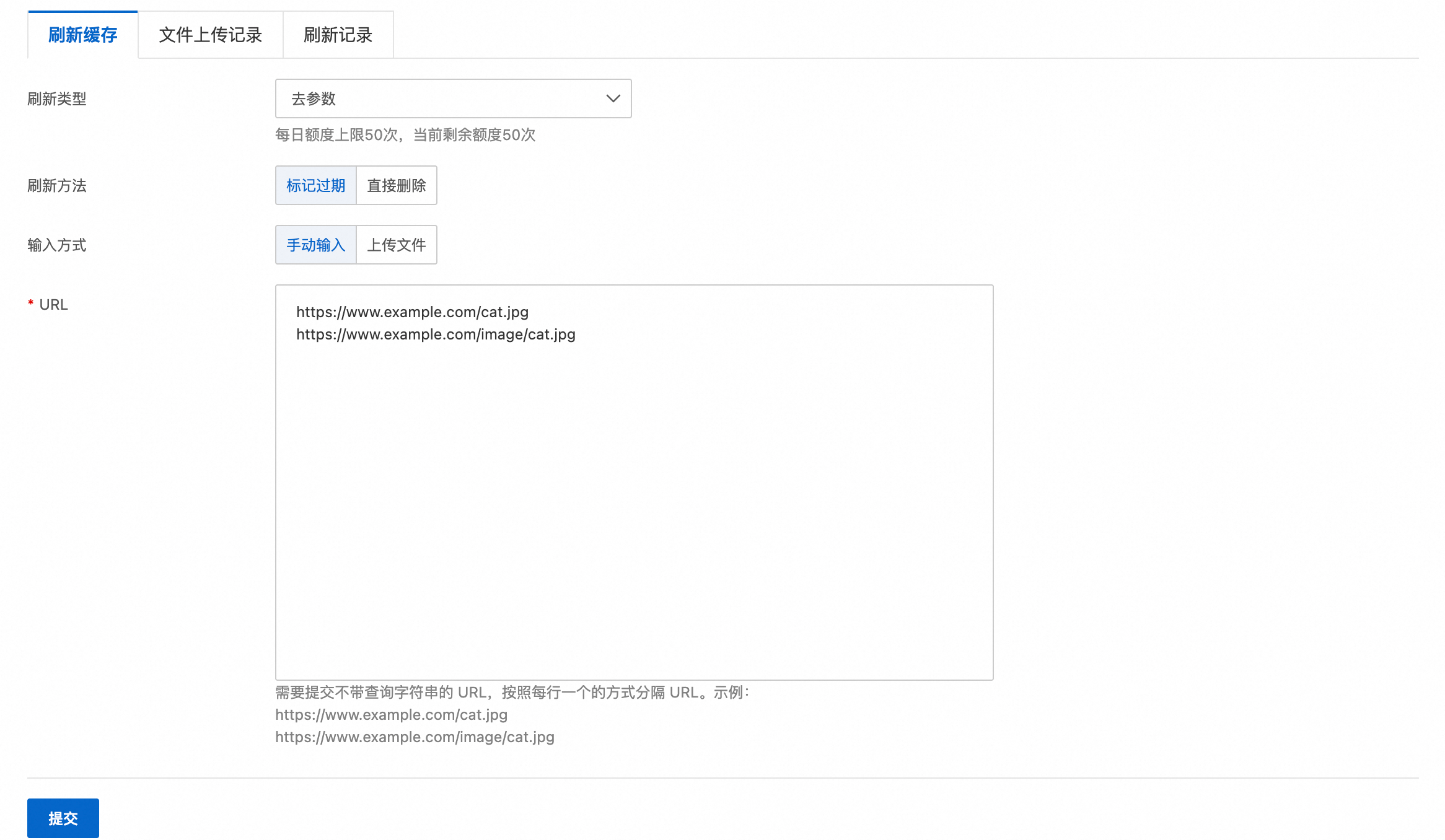Screen dimensions: 1445x840
Task: Click the 刷新类型 field label
Action: click(57, 99)
